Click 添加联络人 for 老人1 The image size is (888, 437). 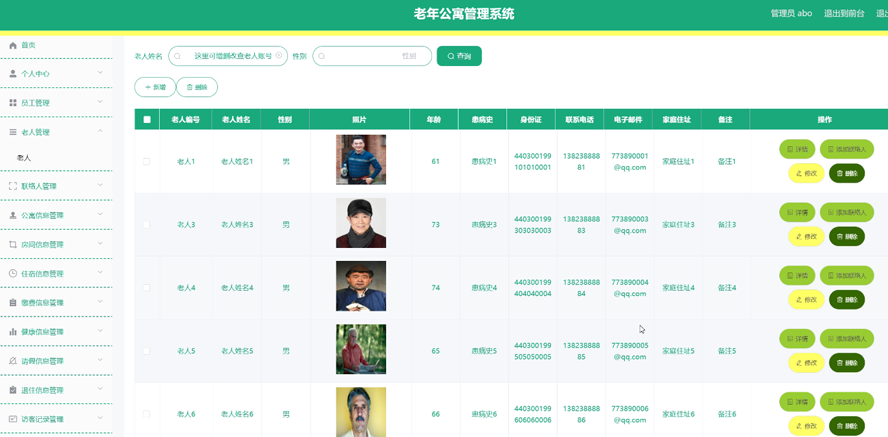coord(847,149)
